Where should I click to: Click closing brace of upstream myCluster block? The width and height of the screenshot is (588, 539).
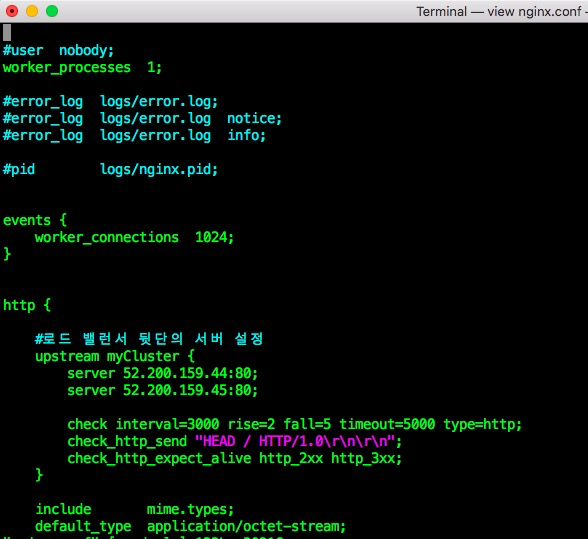pos(39,475)
